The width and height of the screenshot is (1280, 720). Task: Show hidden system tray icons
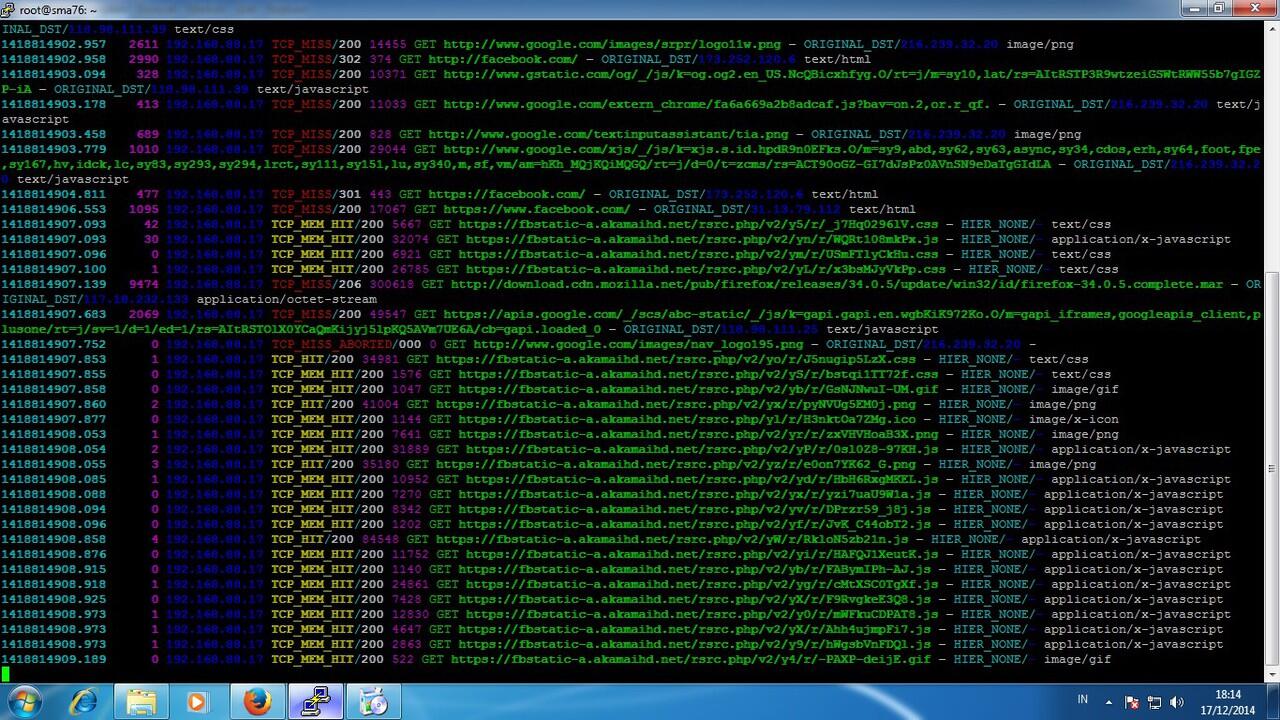[x=1108, y=703]
